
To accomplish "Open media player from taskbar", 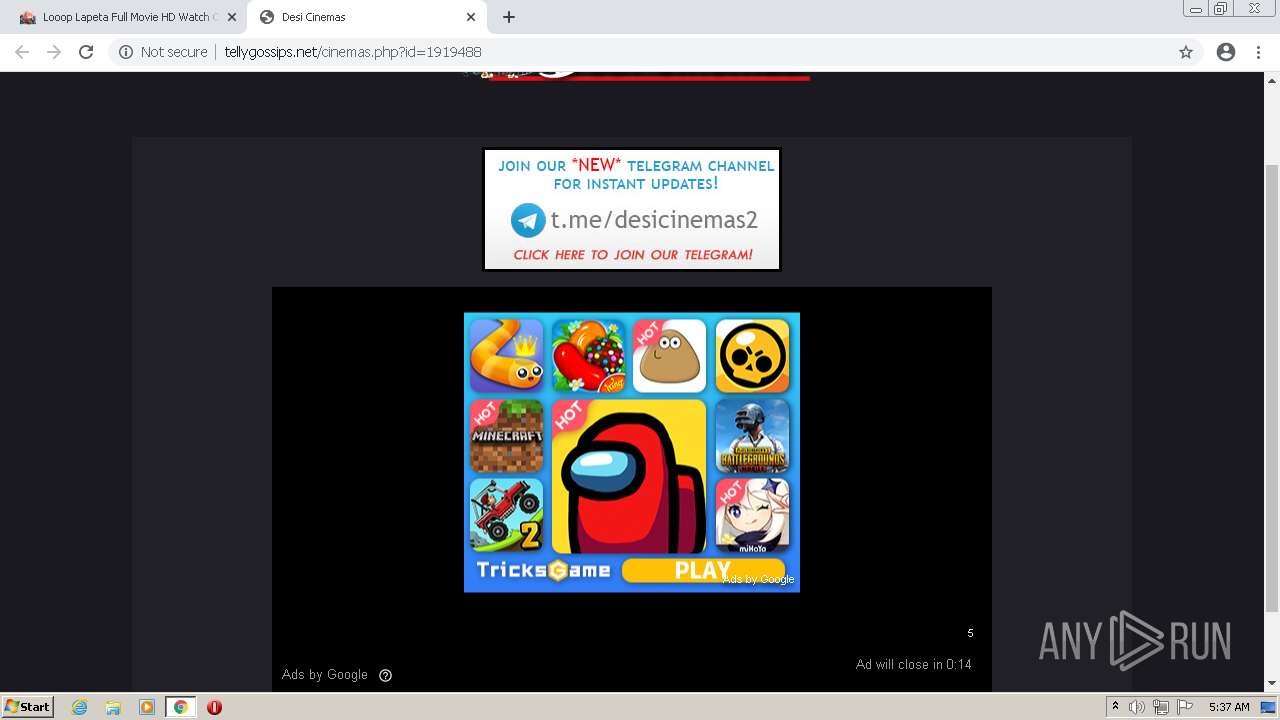I will (147, 707).
